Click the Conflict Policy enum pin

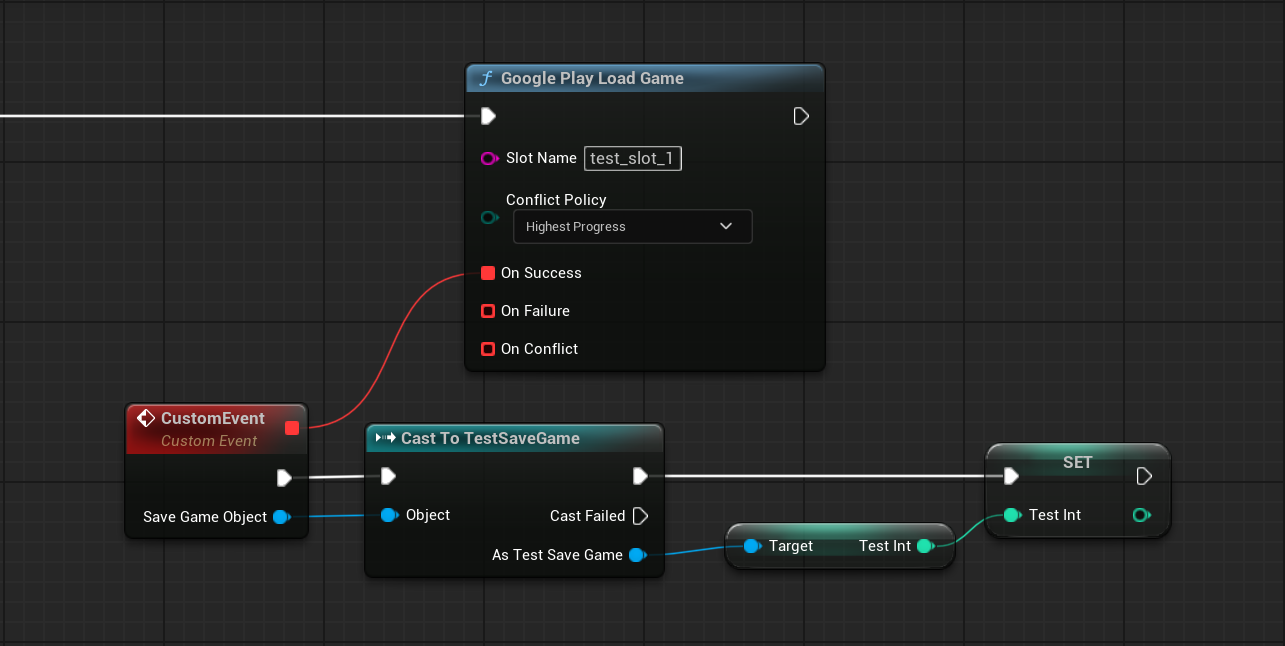click(489, 217)
